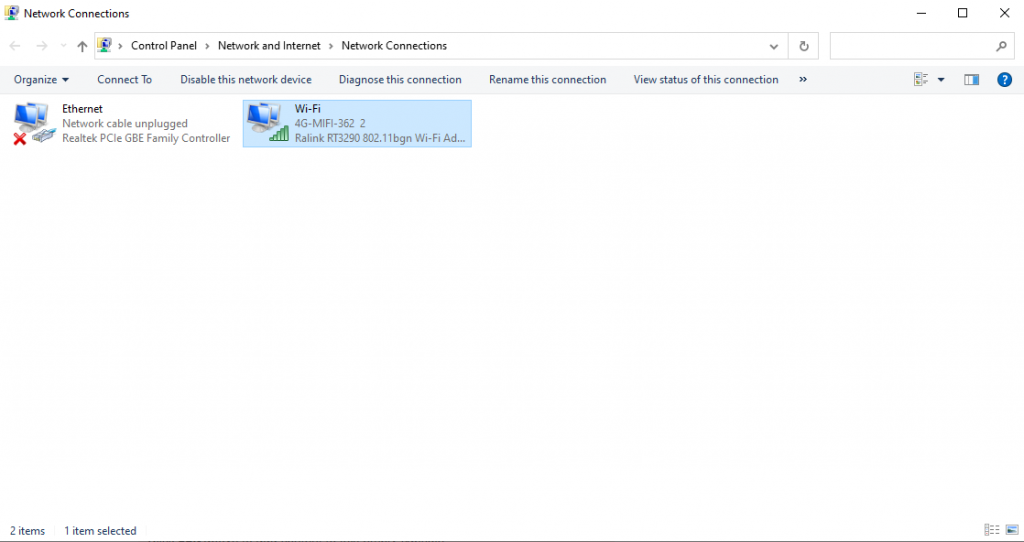Image resolution: width=1024 pixels, height=542 pixels.
Task: Click 'Network cable unplugged' status text
Action: click(125, 123)
